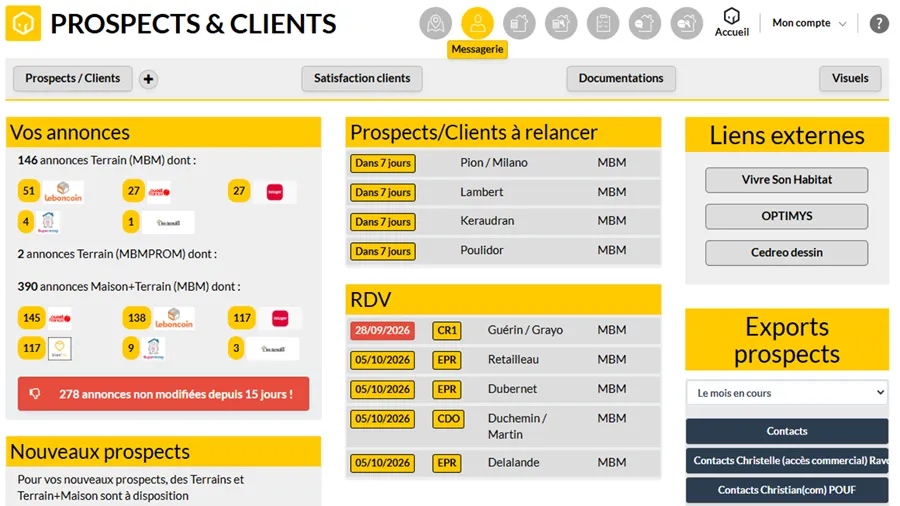
Task: Click the yellow 145 annonces count badge
Action: click(x=32, y=318)
